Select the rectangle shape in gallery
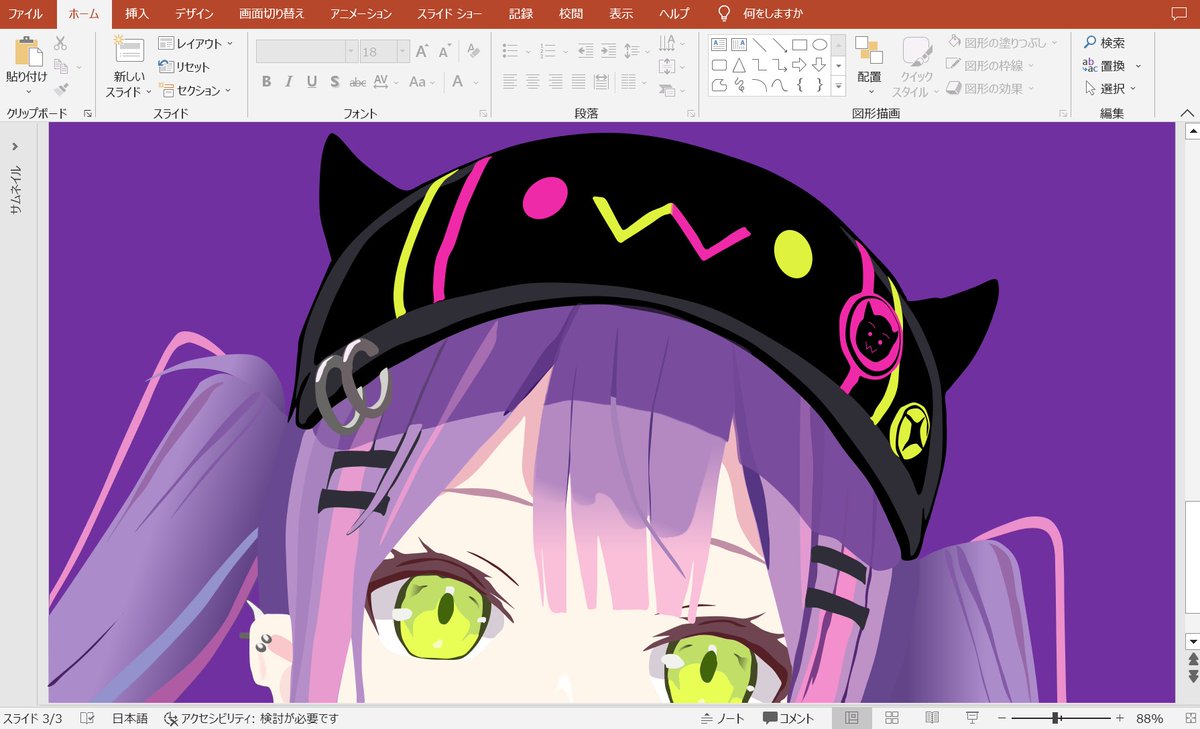The height and width of the screenshot is (729, 1200). [799, 45]
